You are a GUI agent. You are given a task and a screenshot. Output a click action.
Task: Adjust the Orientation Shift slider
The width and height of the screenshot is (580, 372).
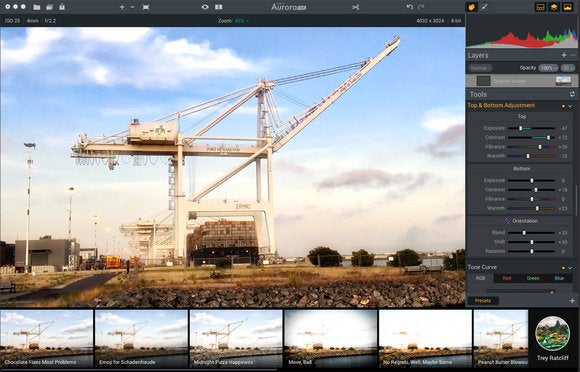(531, 242)
